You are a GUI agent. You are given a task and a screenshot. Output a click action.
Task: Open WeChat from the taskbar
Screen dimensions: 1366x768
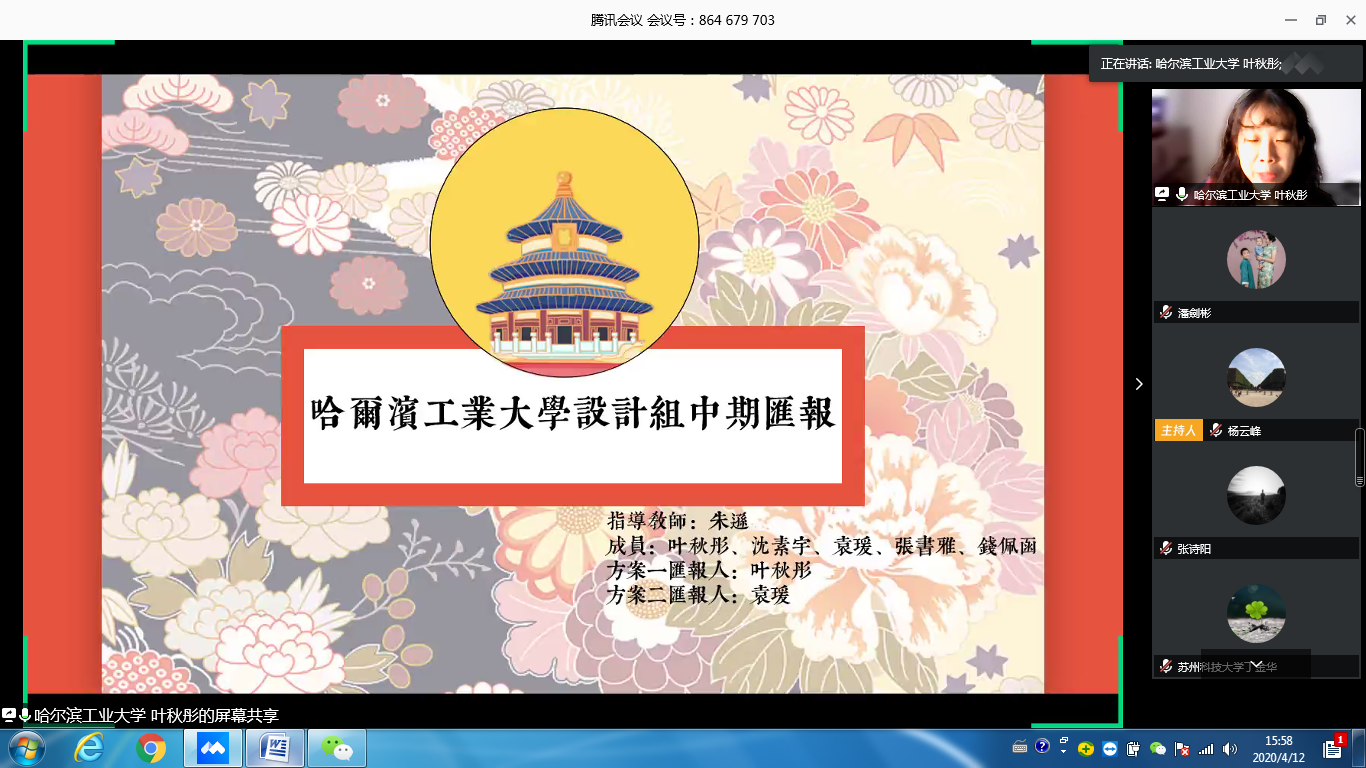tap(337, 748)
